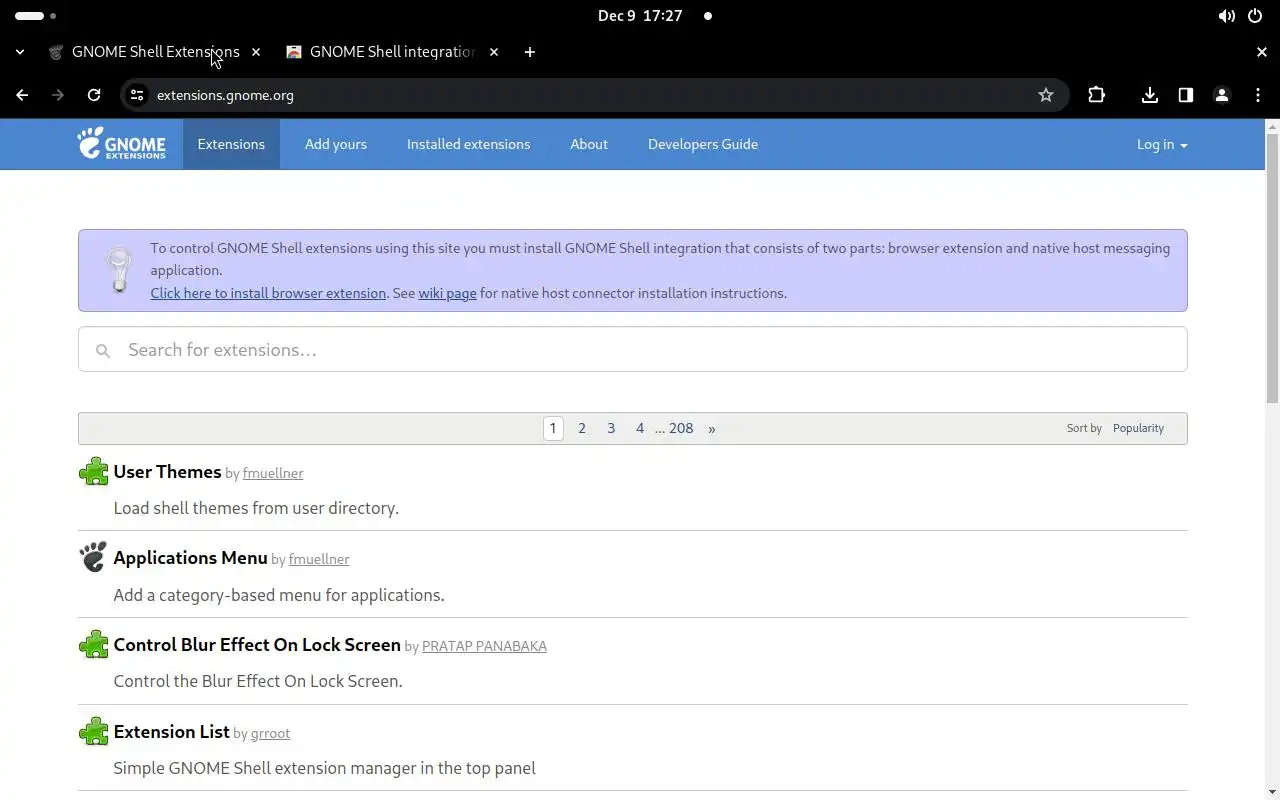Open the tab search dropdown chevron

(x=20, y=52)
